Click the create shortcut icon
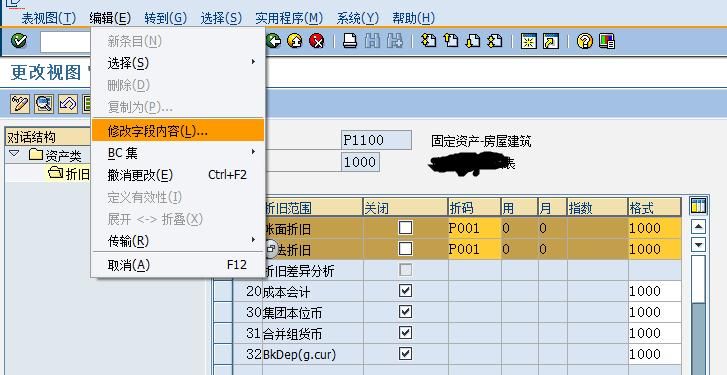727x375 pixels. coord(551,41)
